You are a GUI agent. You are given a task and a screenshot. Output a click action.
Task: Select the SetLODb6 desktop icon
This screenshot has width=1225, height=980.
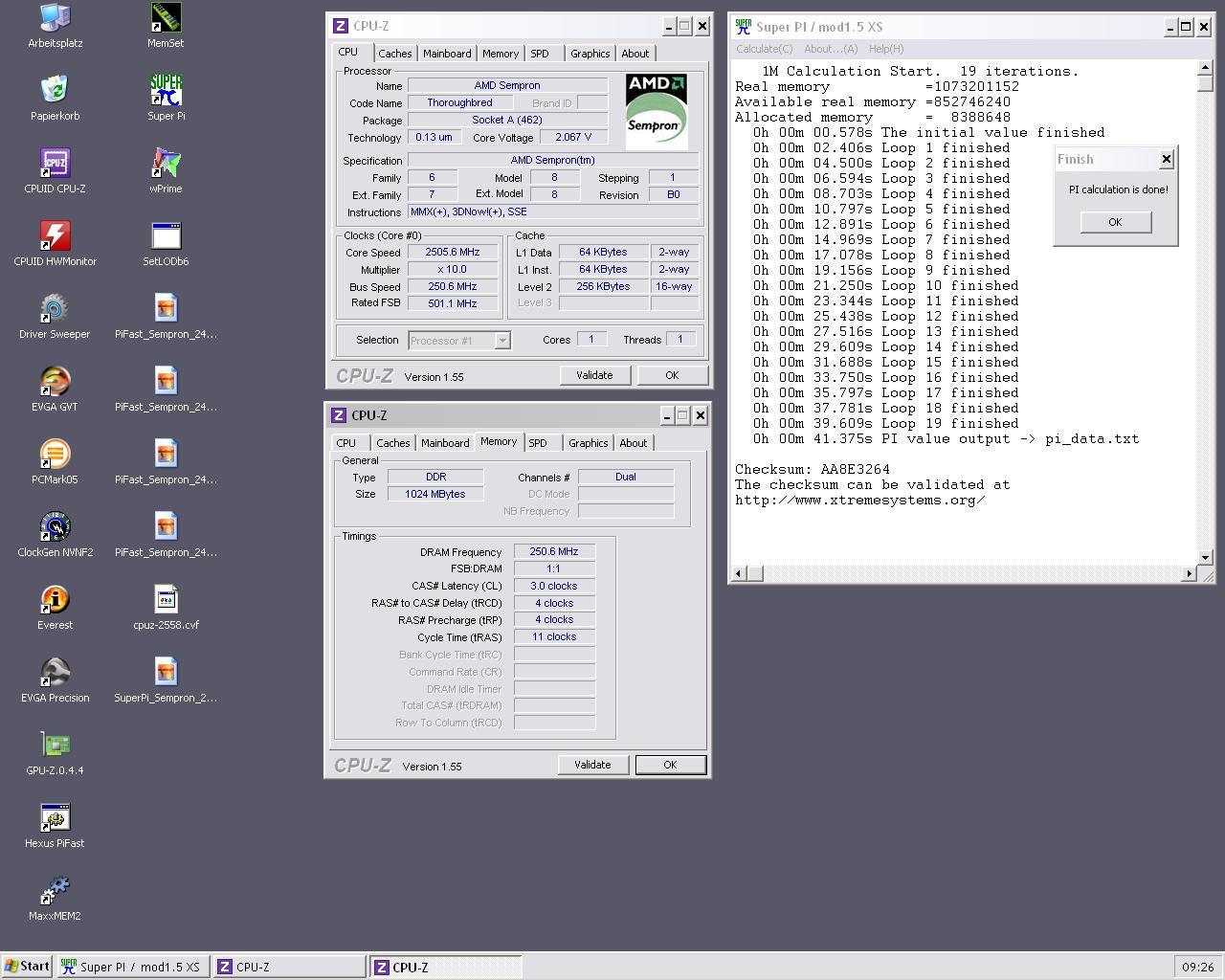pyautogui.click(x=166, y=244)
